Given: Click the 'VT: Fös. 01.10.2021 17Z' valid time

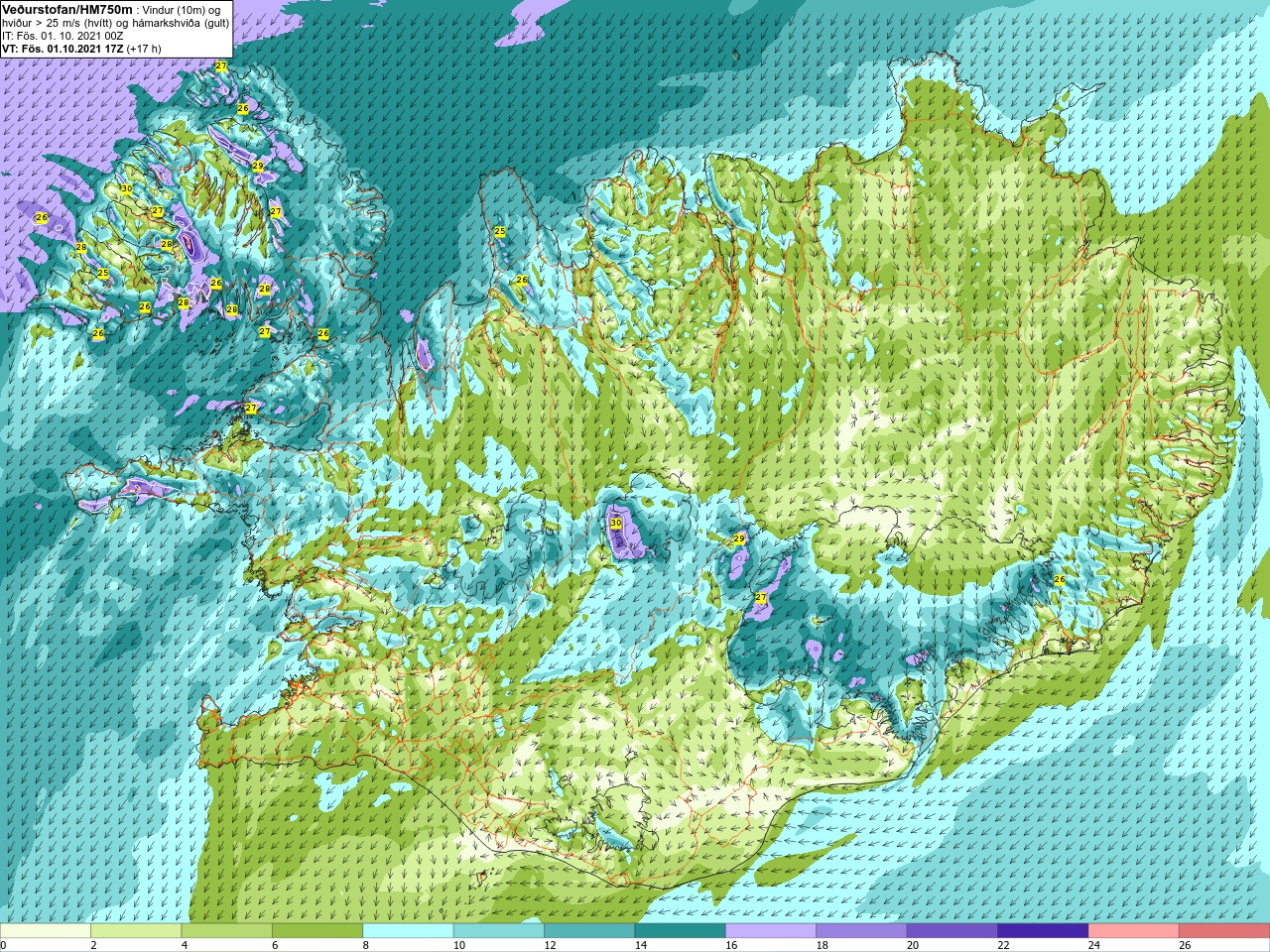Looking at the screenshot, I should tap(63, 49).
